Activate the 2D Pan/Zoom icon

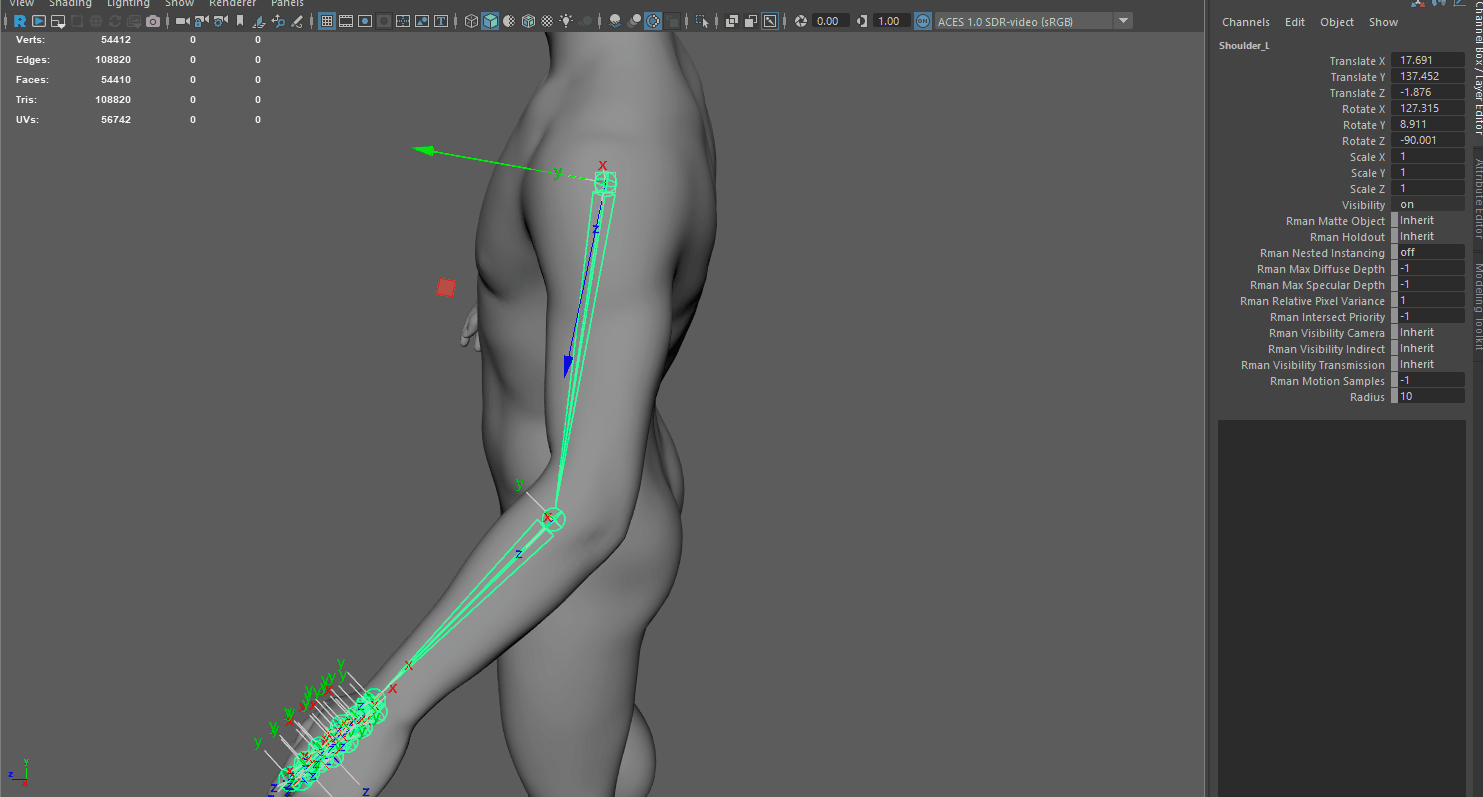point(278,21)
